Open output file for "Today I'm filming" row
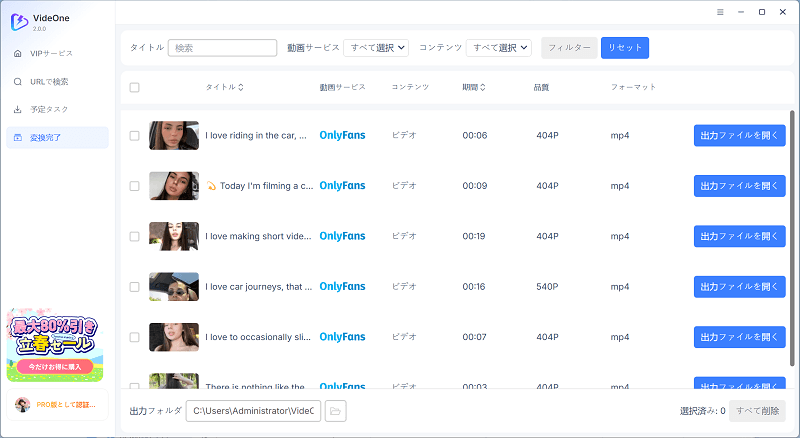The height and width of the screenshot is (438, 800). (x=739, y=186)
